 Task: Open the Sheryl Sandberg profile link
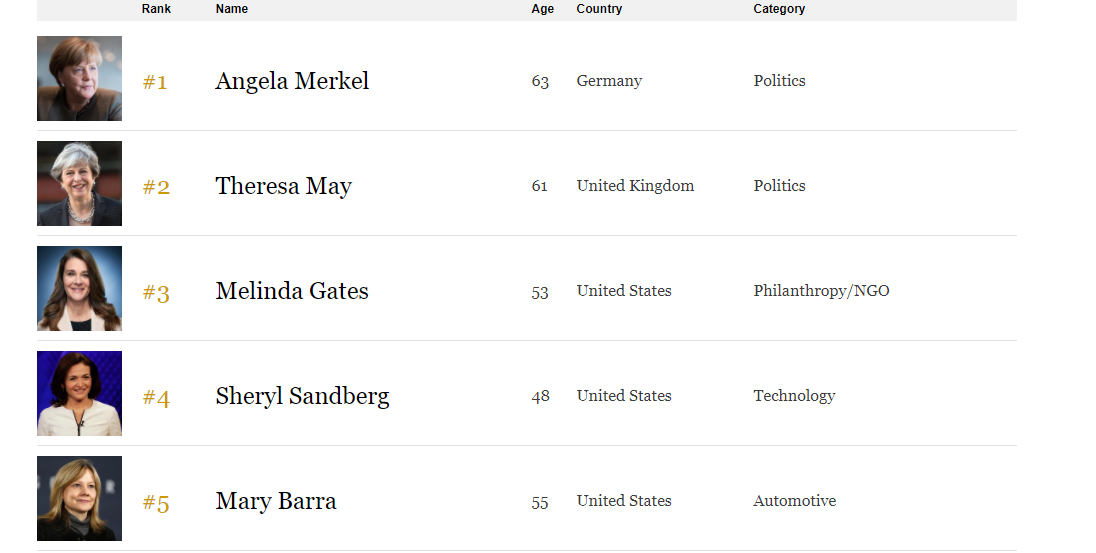(x=302, y=396)
